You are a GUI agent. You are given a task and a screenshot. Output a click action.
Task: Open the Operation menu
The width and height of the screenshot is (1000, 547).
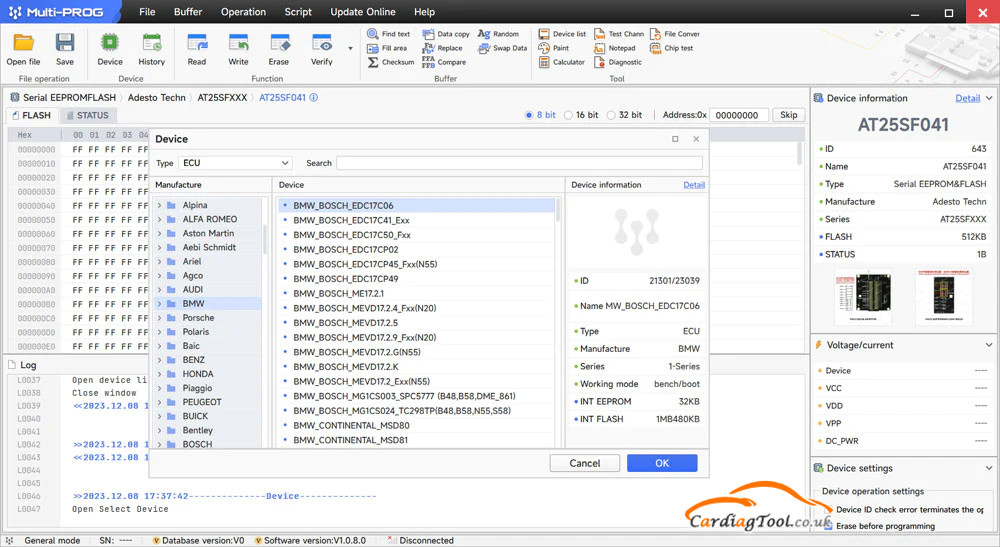pos(243,11)
